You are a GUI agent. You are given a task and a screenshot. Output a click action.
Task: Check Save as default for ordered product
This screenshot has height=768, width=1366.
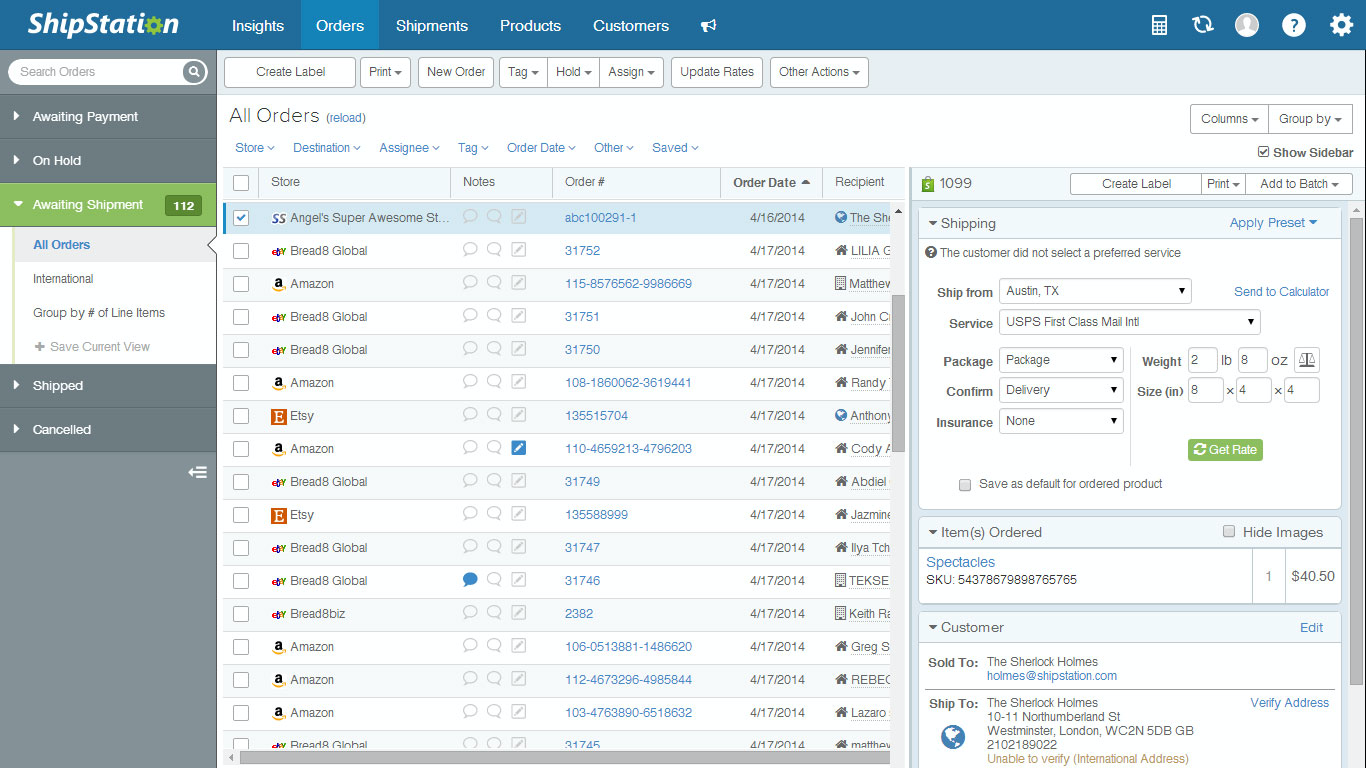click(965, 484)
